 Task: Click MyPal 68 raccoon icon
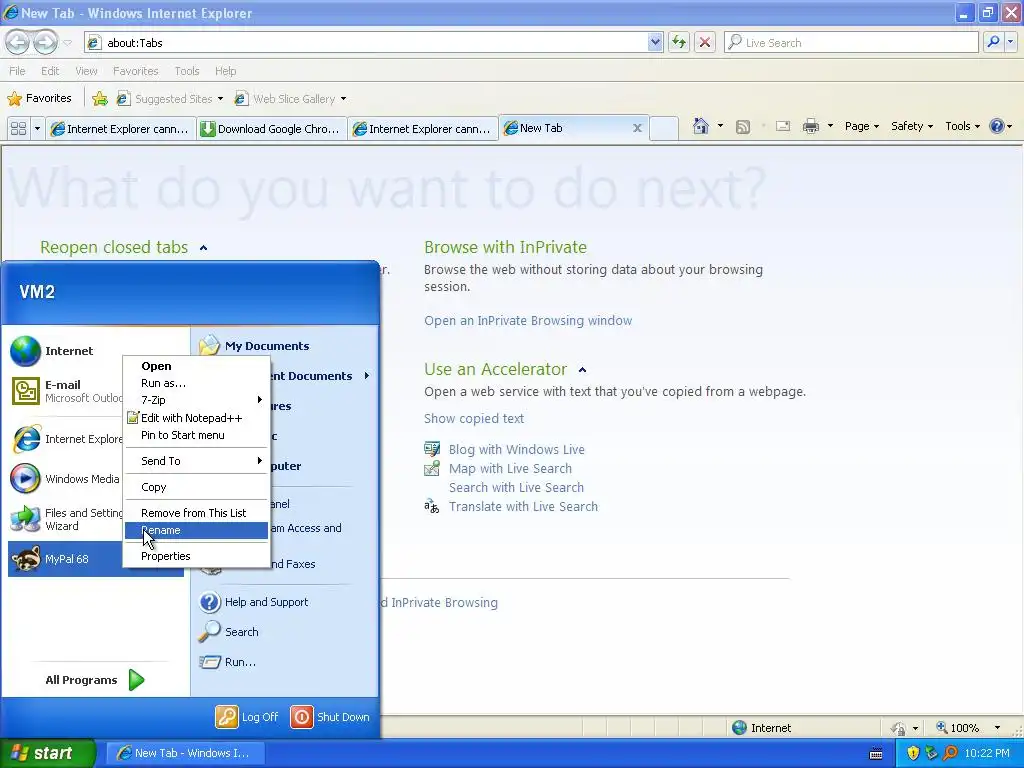[x=26, y=559]
